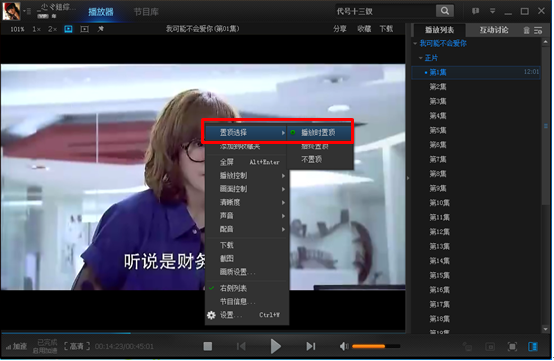Select the 播放时置顶 radio option
The width and height of the screenshot is (554, 361).
tap(318, 133)
